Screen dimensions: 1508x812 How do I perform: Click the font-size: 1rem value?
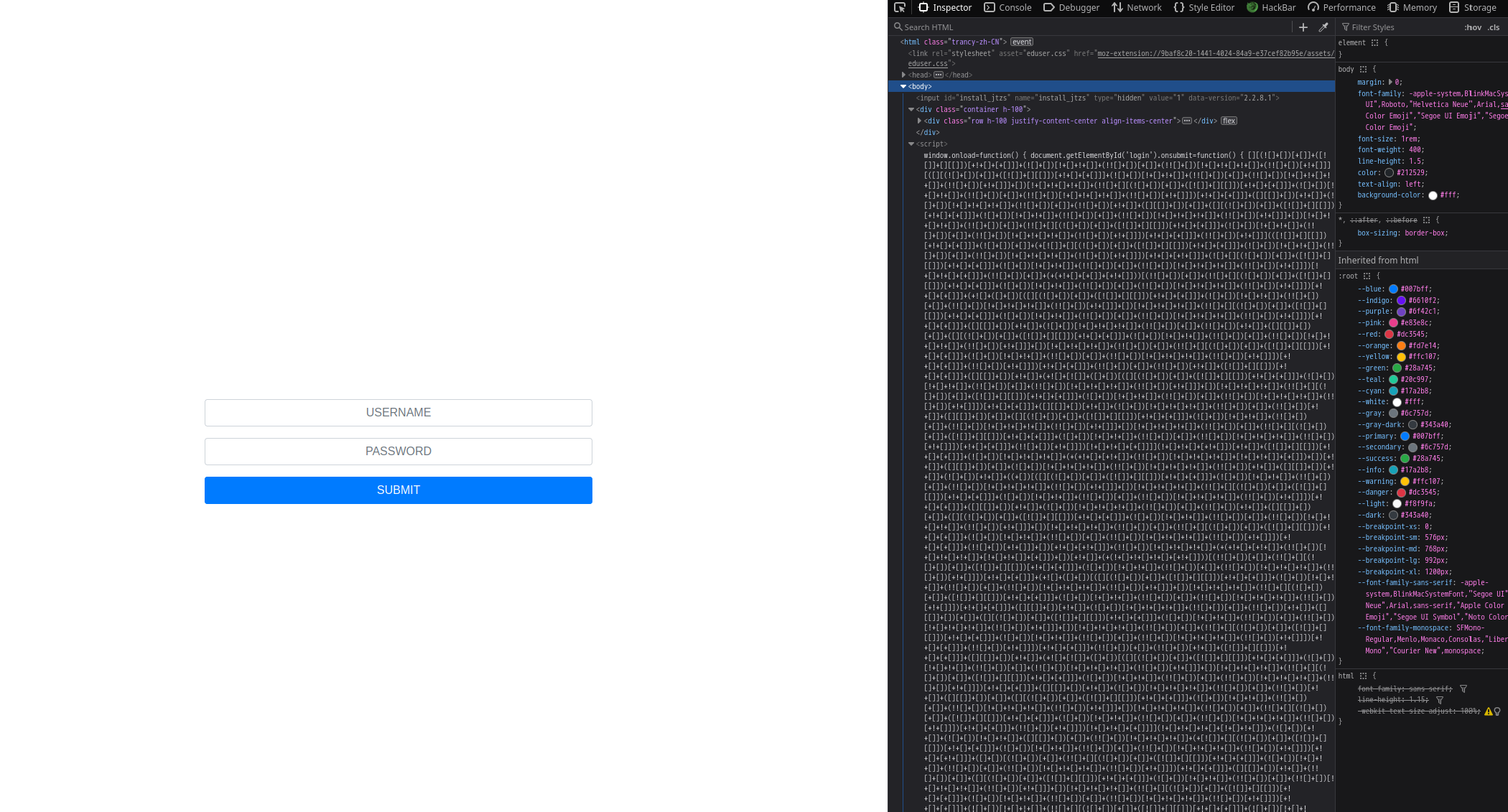(1409, 139)
